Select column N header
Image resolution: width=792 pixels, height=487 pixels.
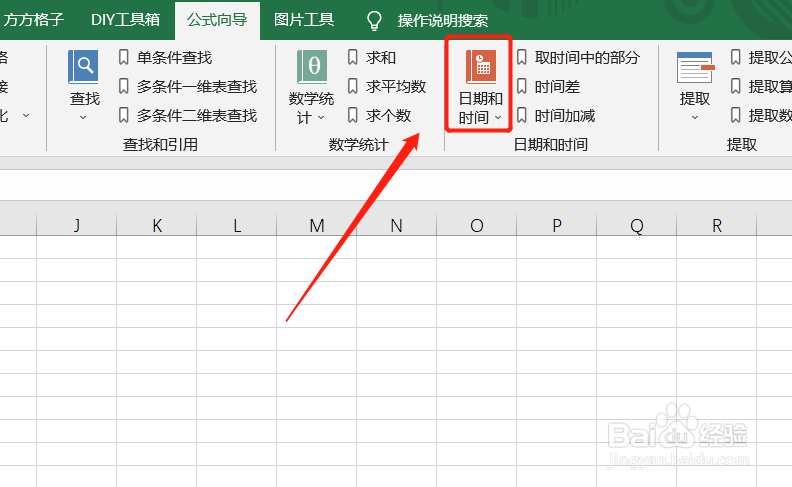click(x=397, y=225)
